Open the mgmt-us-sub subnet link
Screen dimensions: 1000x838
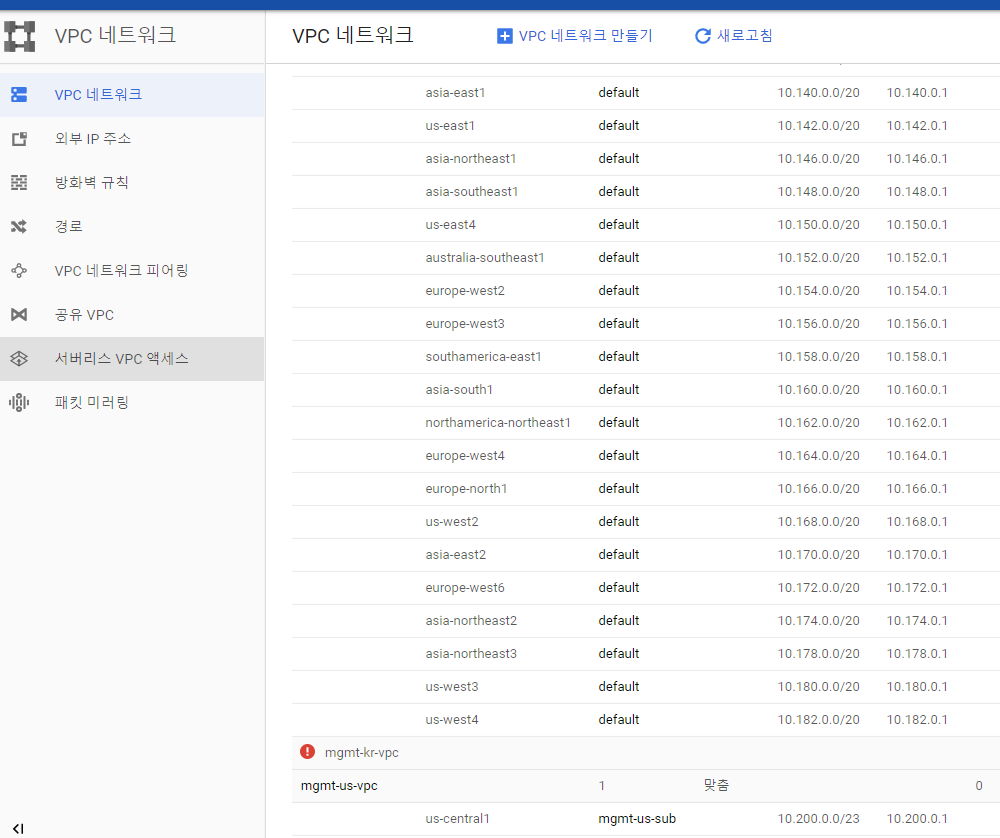click(x=637, y=818)
